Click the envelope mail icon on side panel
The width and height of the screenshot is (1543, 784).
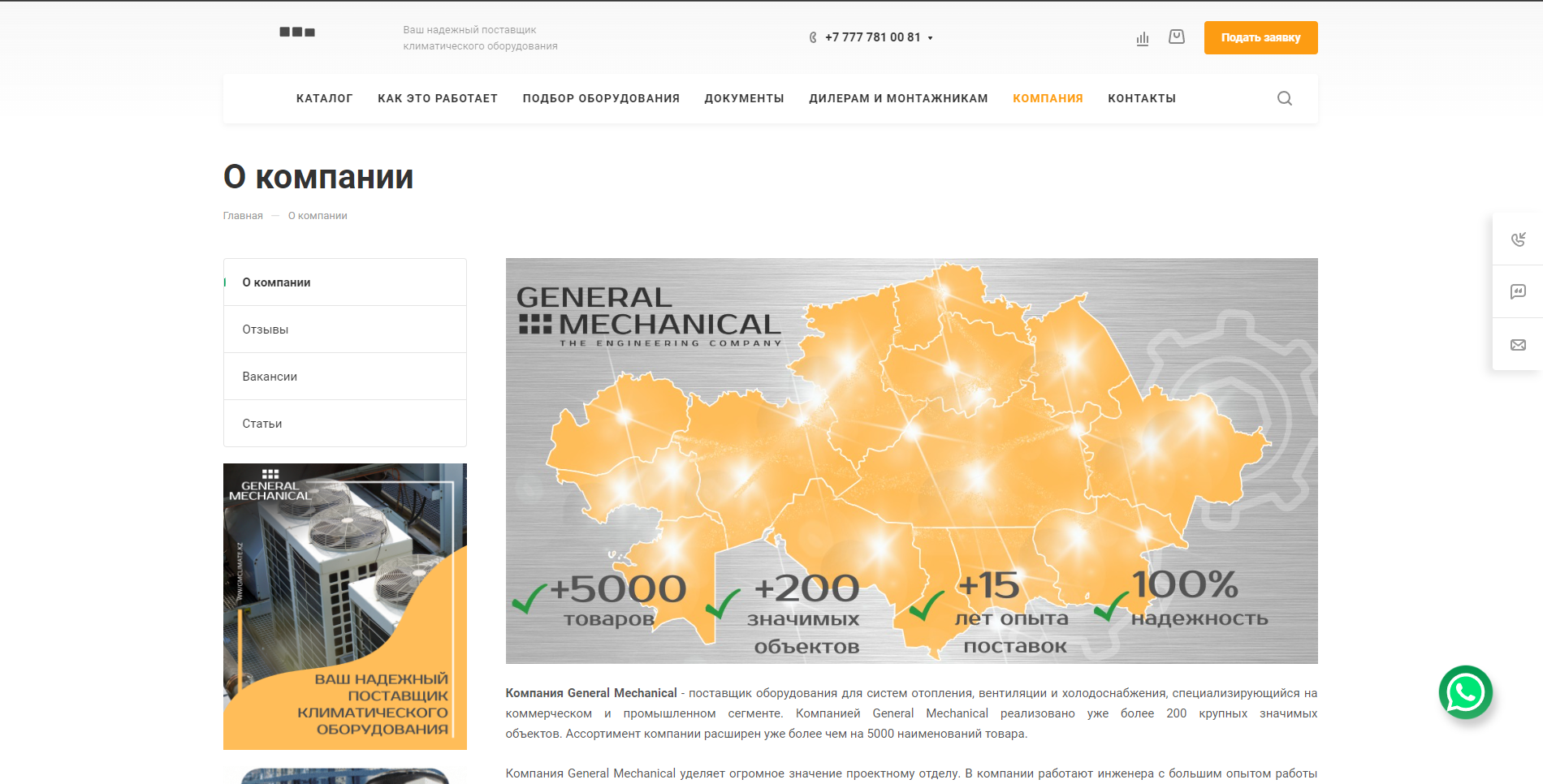(x=1518, y=345)
